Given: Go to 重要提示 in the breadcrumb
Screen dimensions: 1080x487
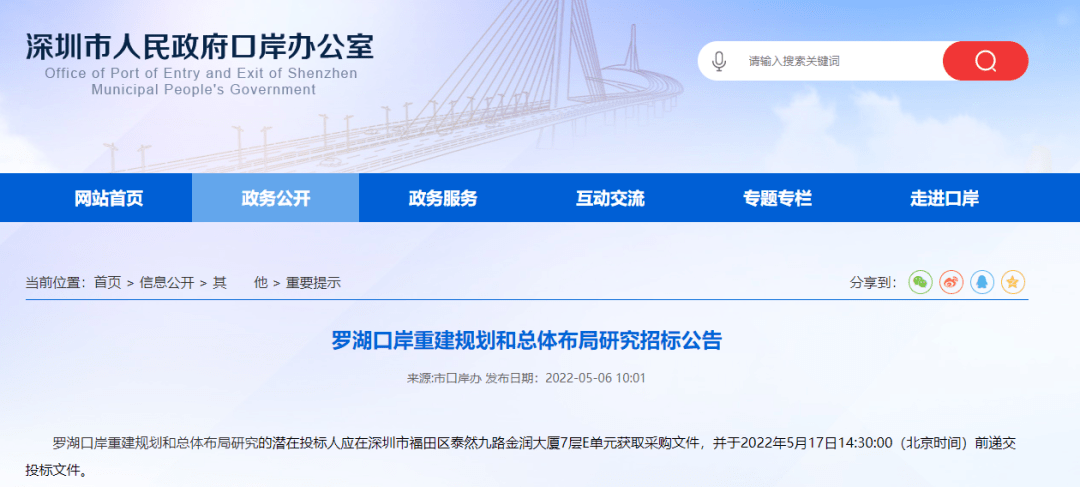Looking at the screenshot, I should pyautogui.click(x=313, y=282).
